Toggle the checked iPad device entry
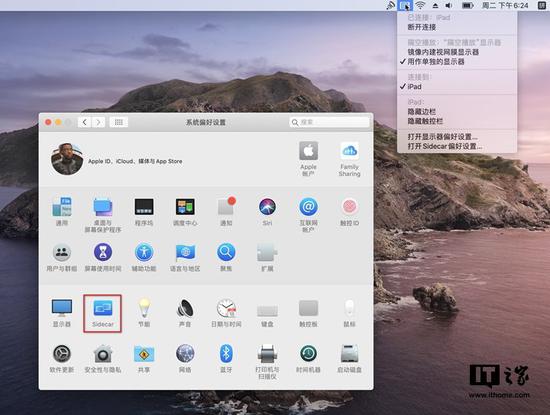 click(x=457, y=86)
